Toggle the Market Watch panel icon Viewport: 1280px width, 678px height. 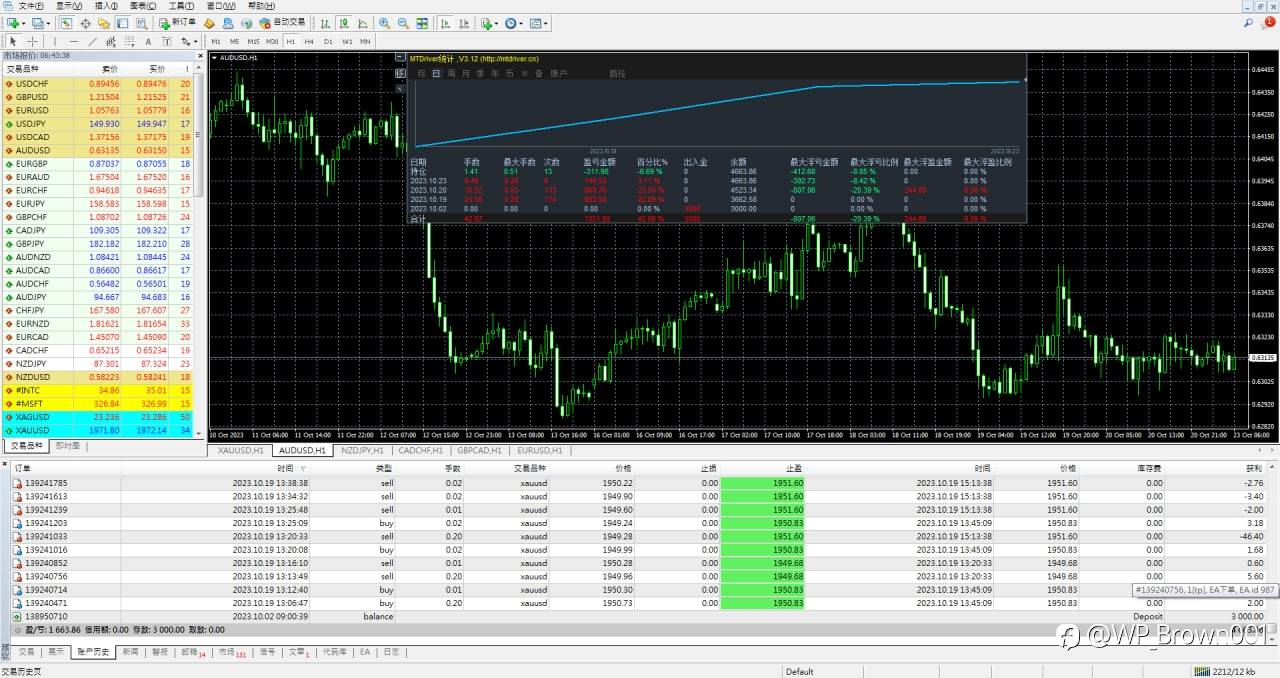click(x=67, y=23)
